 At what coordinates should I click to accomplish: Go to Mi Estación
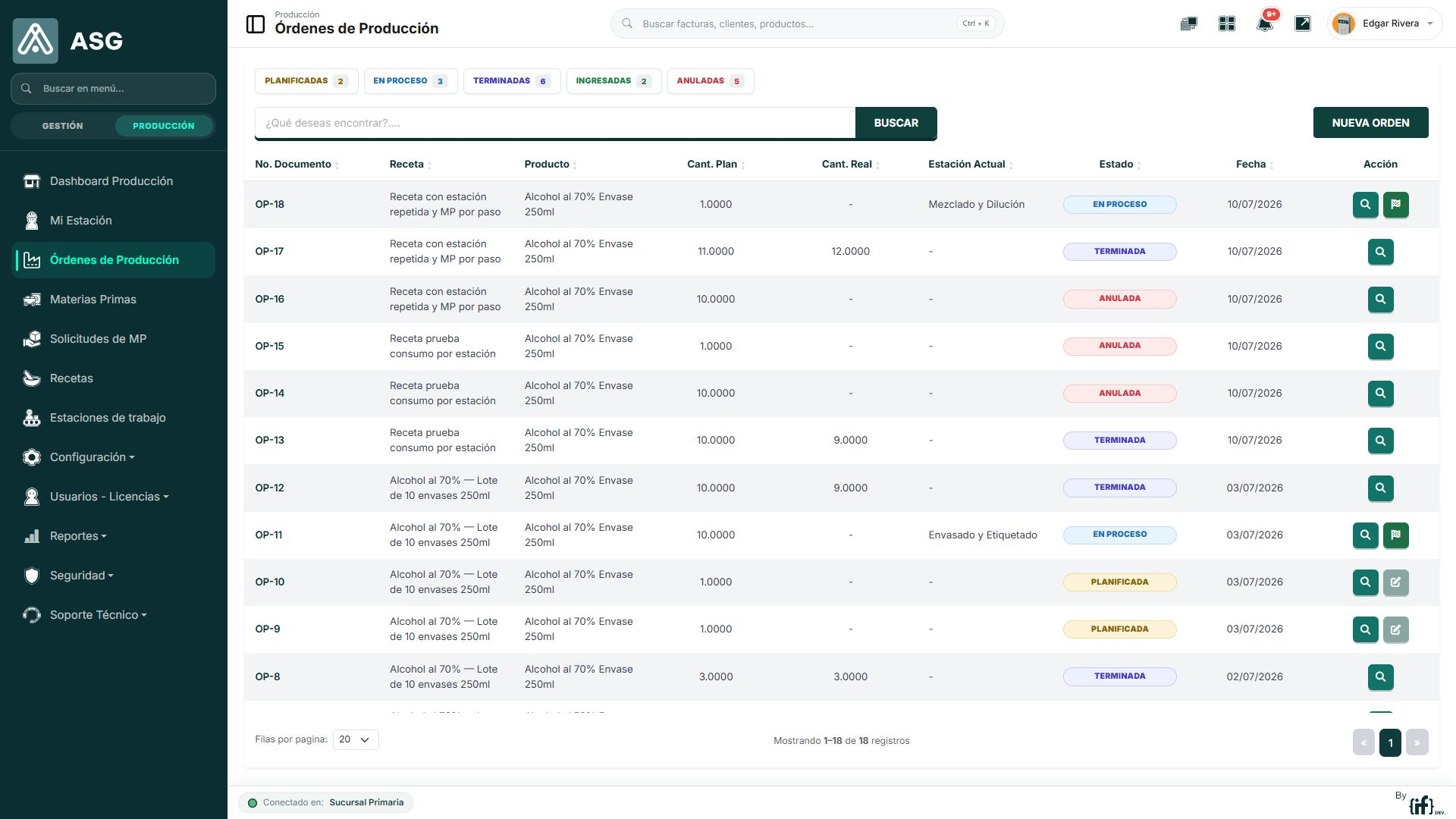tap(114, 221)
